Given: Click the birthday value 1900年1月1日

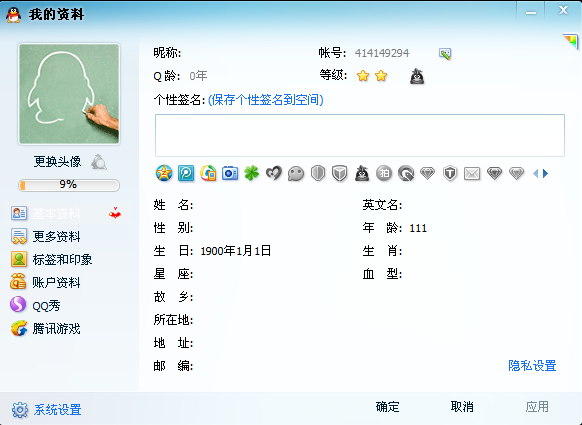Looking at the screenshot, I should (x=235, y=251).
